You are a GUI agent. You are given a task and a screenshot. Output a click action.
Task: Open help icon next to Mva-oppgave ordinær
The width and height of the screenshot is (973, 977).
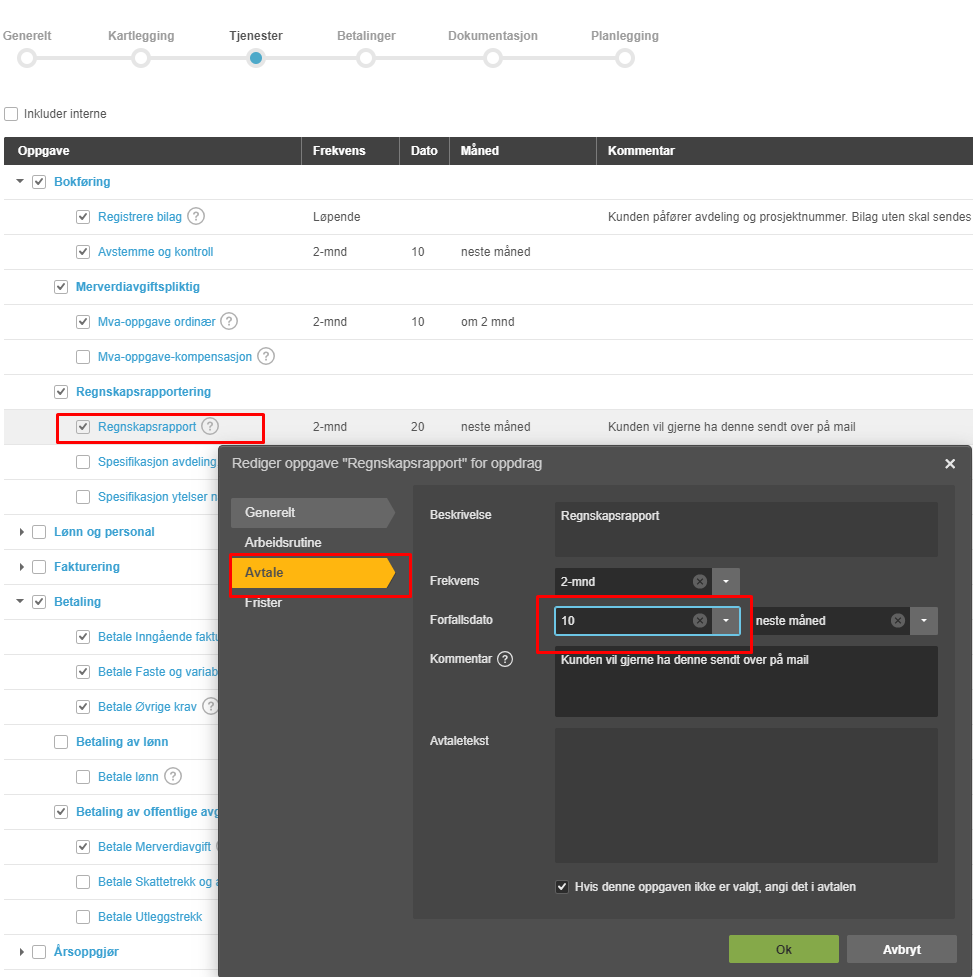tap(229, 321)
